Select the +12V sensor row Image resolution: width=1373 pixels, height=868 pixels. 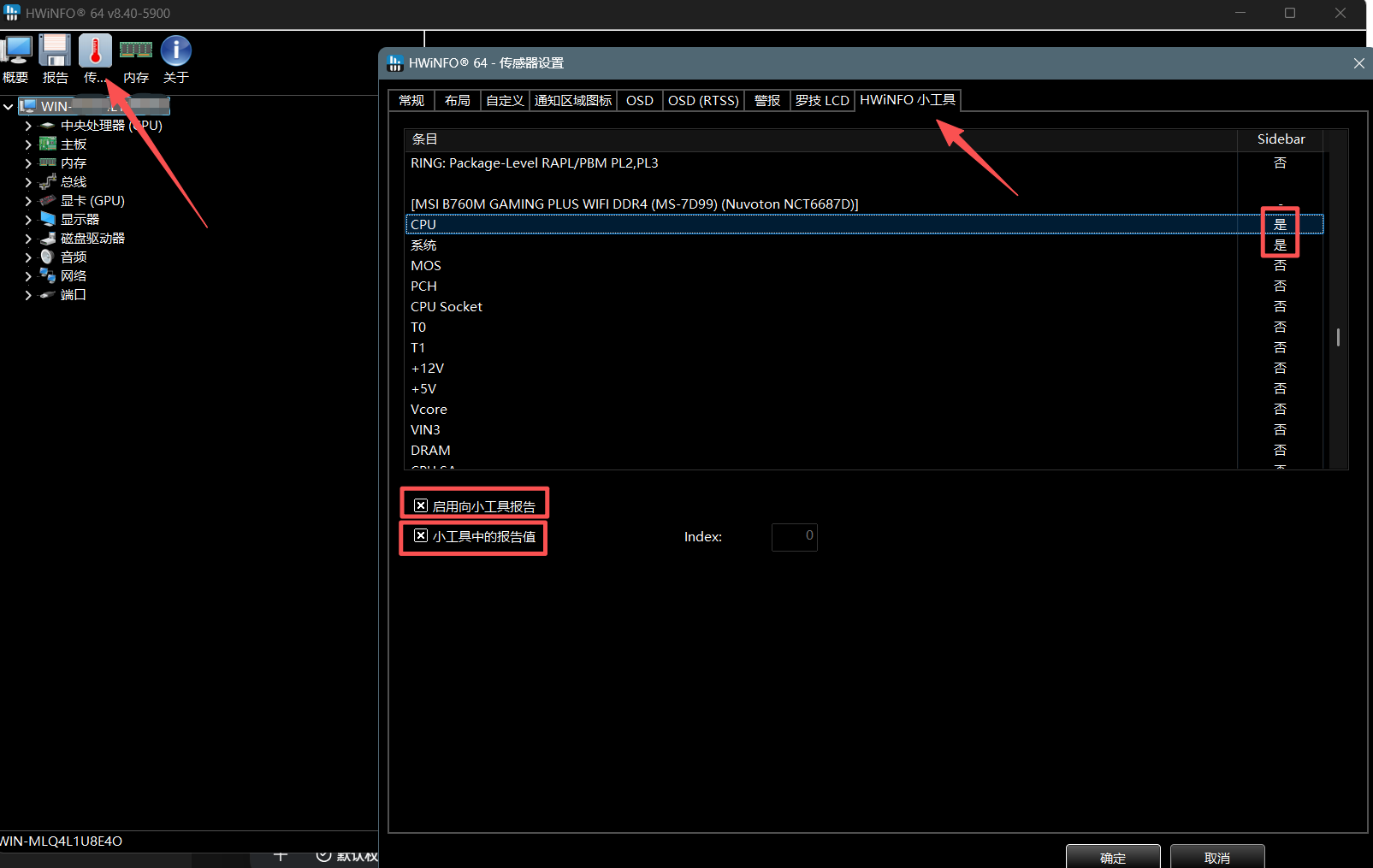pyautogui.click(x=864, y=369)
